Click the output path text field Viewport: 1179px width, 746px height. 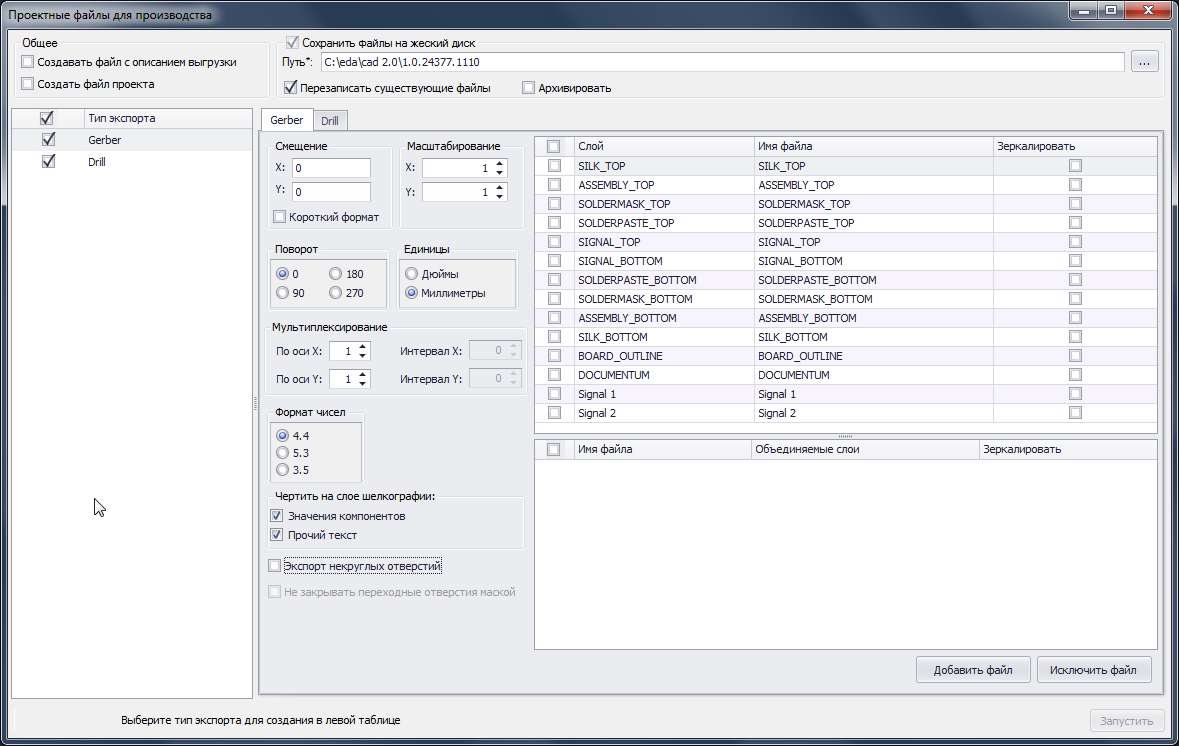pyautogui.click(x=723, y=62)
